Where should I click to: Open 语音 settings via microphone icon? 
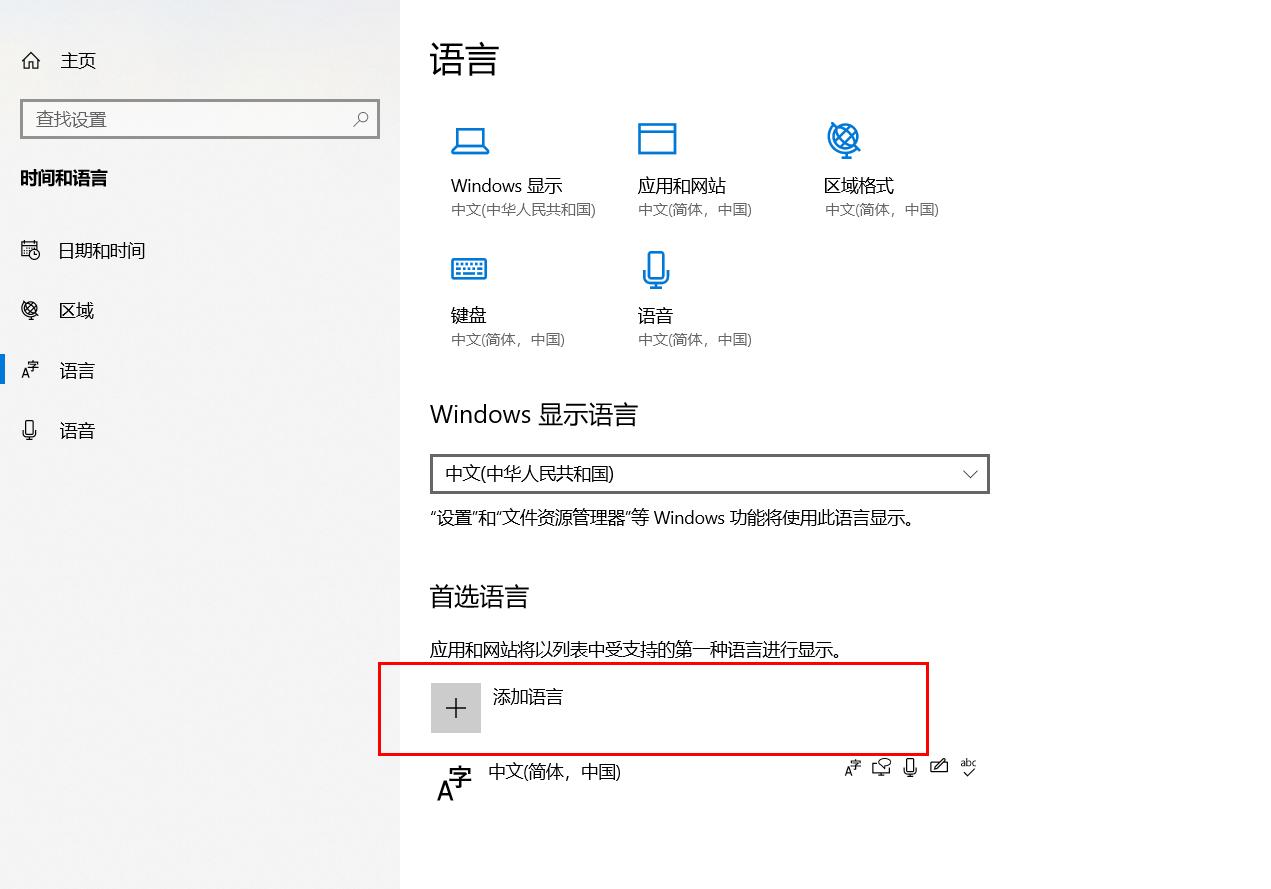click(x=655, y=268)
